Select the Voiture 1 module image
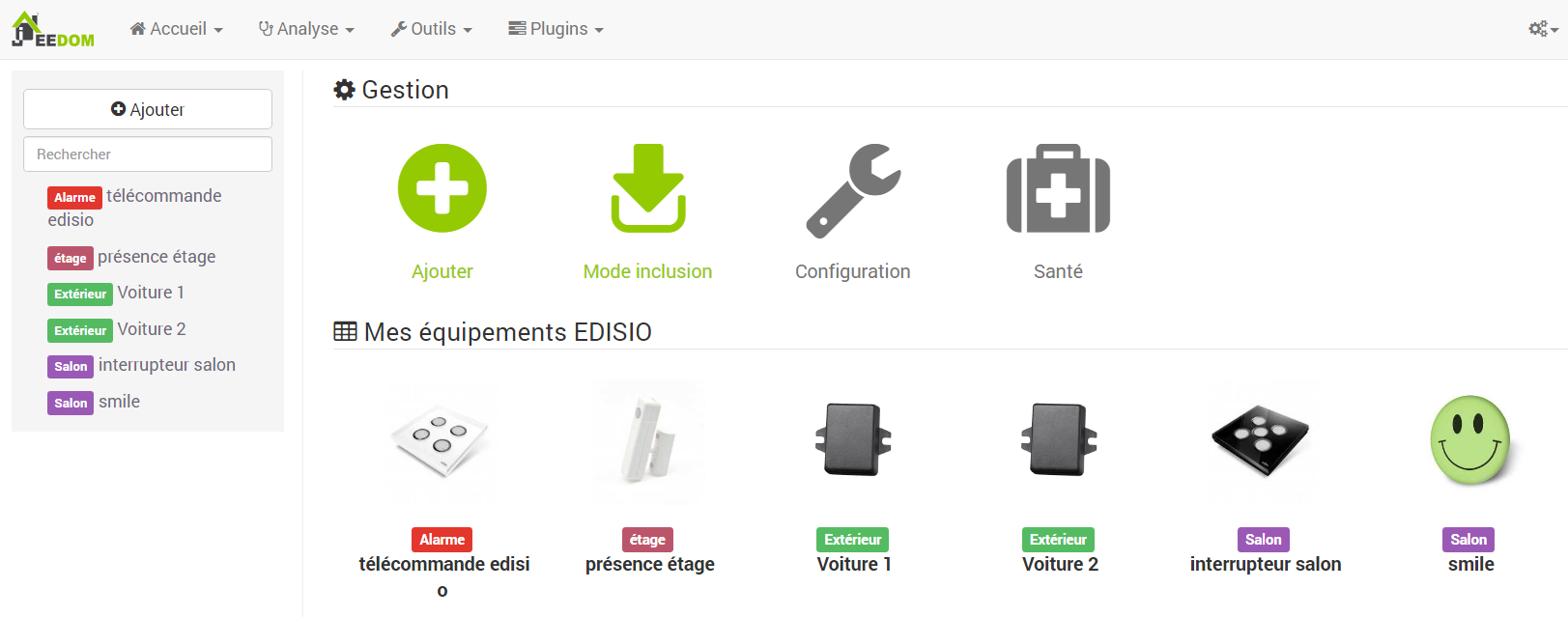 pyautogui.click(x=853, y=440)
